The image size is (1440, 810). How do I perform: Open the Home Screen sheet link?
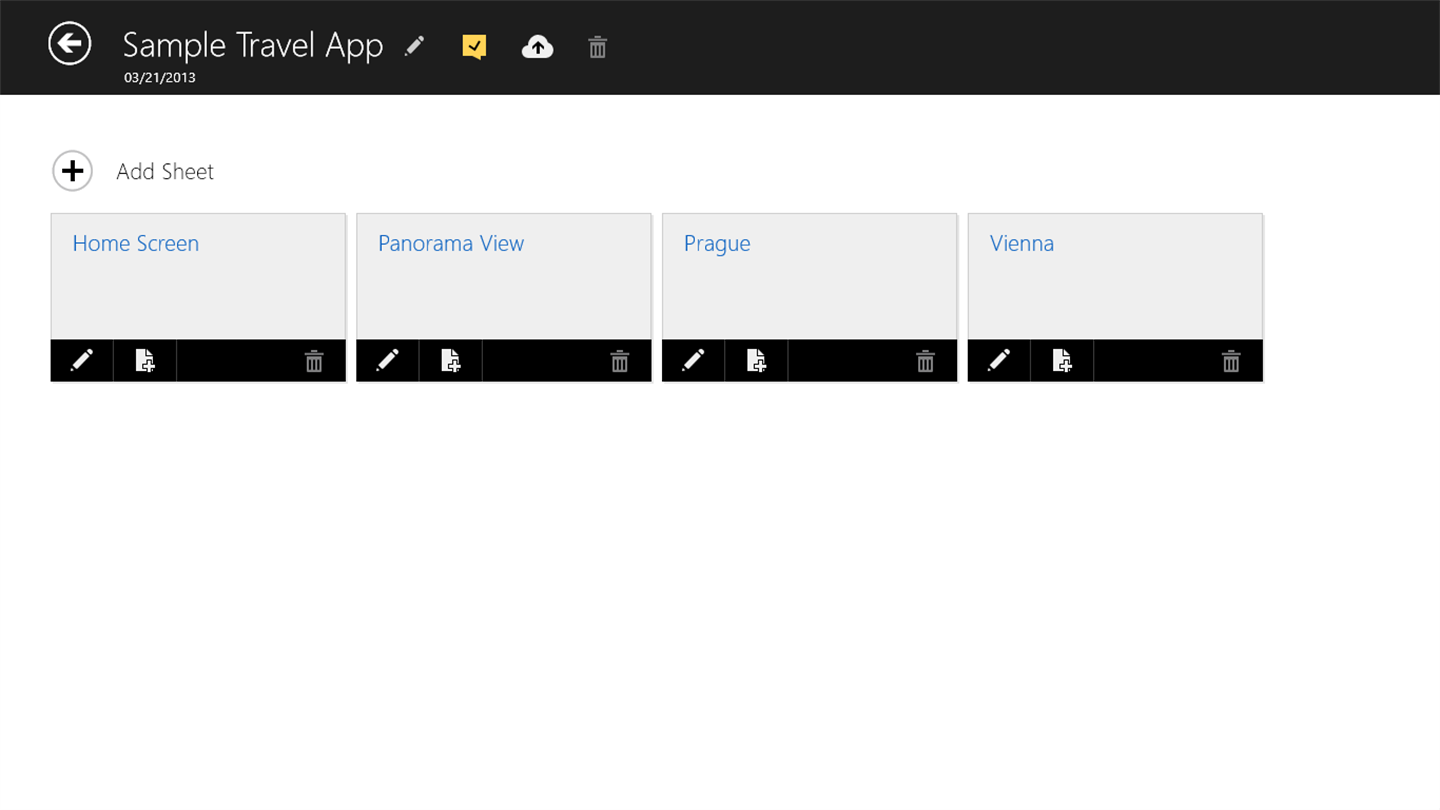coord(136,243)
